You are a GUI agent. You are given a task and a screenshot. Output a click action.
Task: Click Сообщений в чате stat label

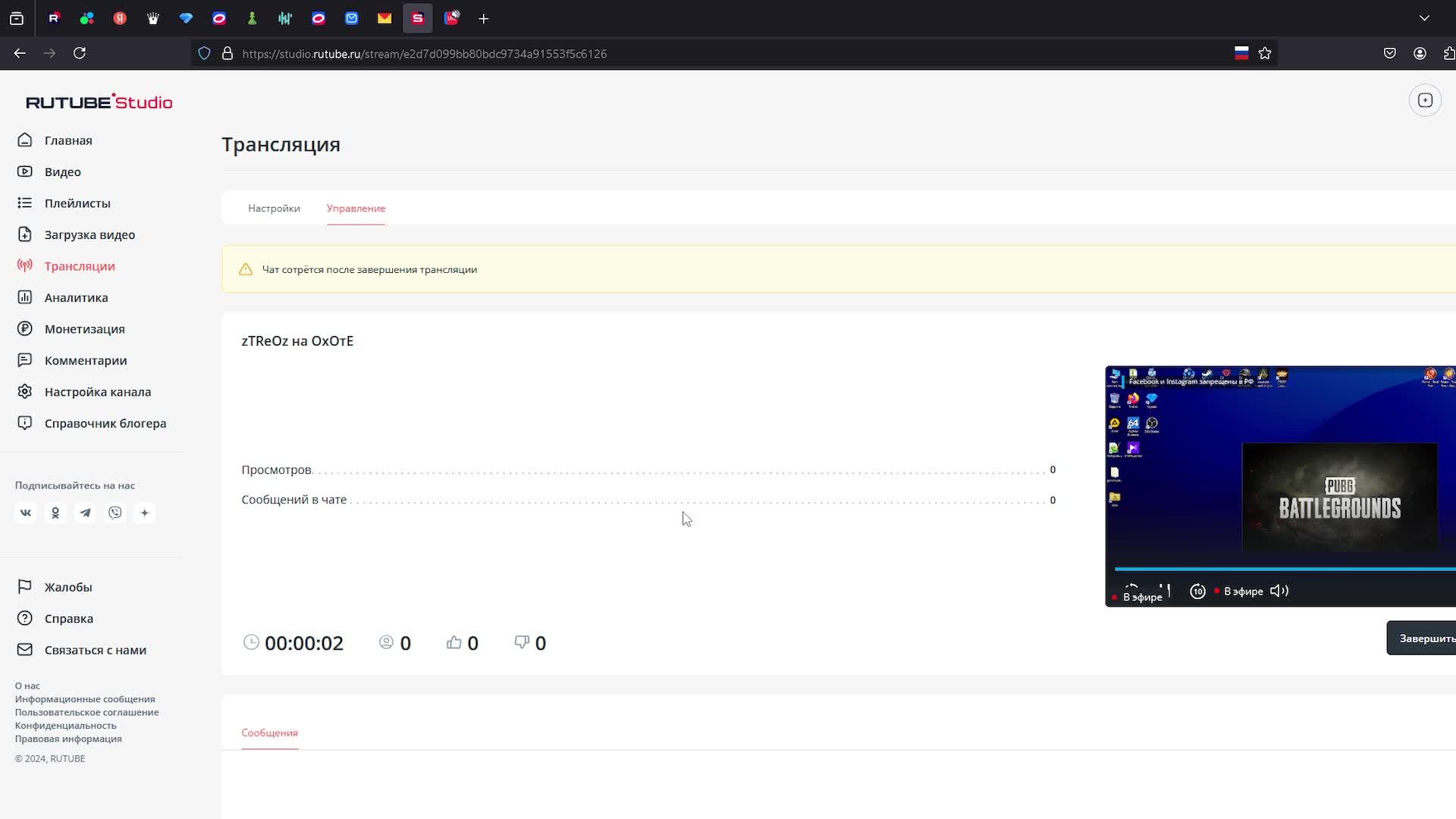(294, 500)
